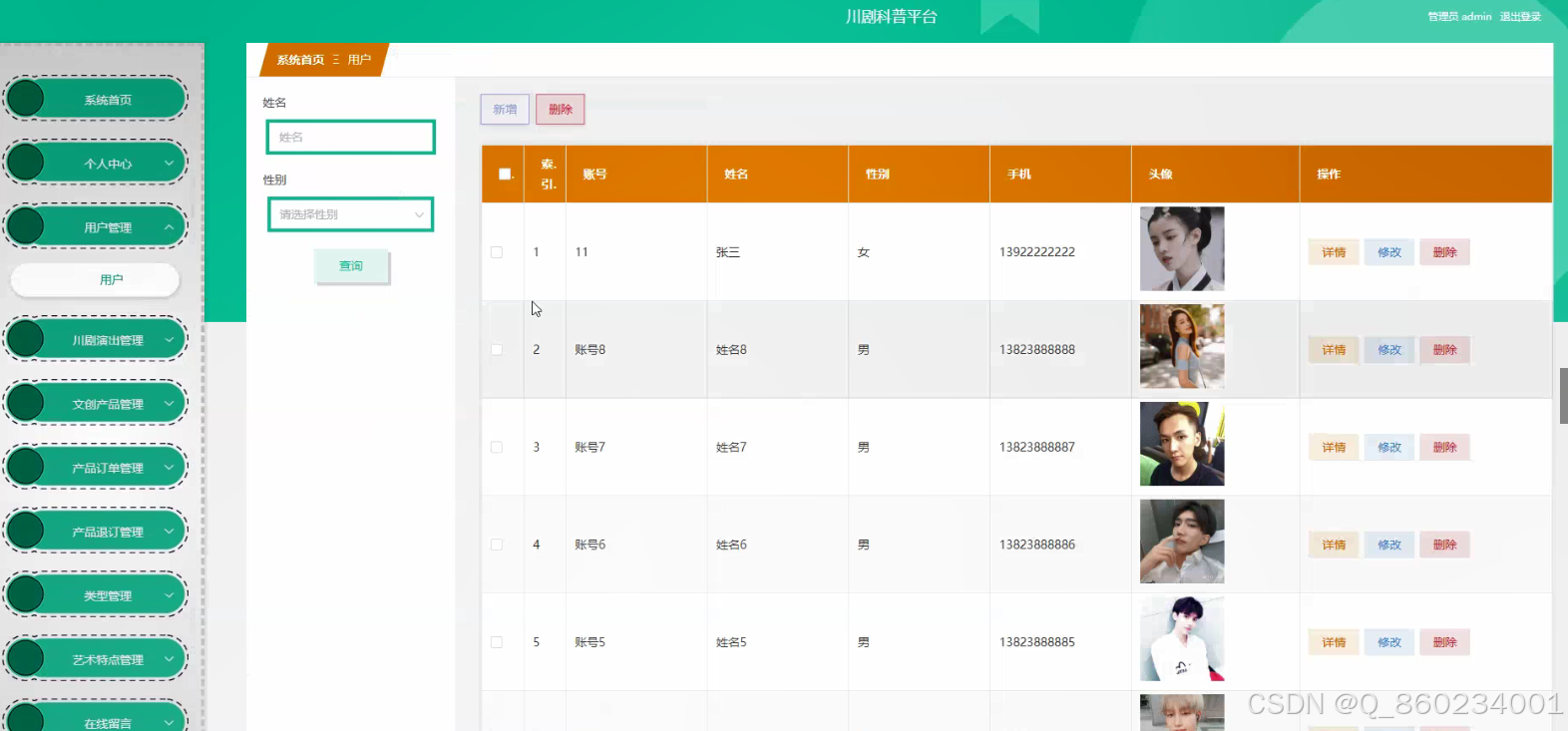The height and width of the screenshot is (731, 1568).
Task: Click 修改 for user 姓名5
Action: click(1389, 643)
